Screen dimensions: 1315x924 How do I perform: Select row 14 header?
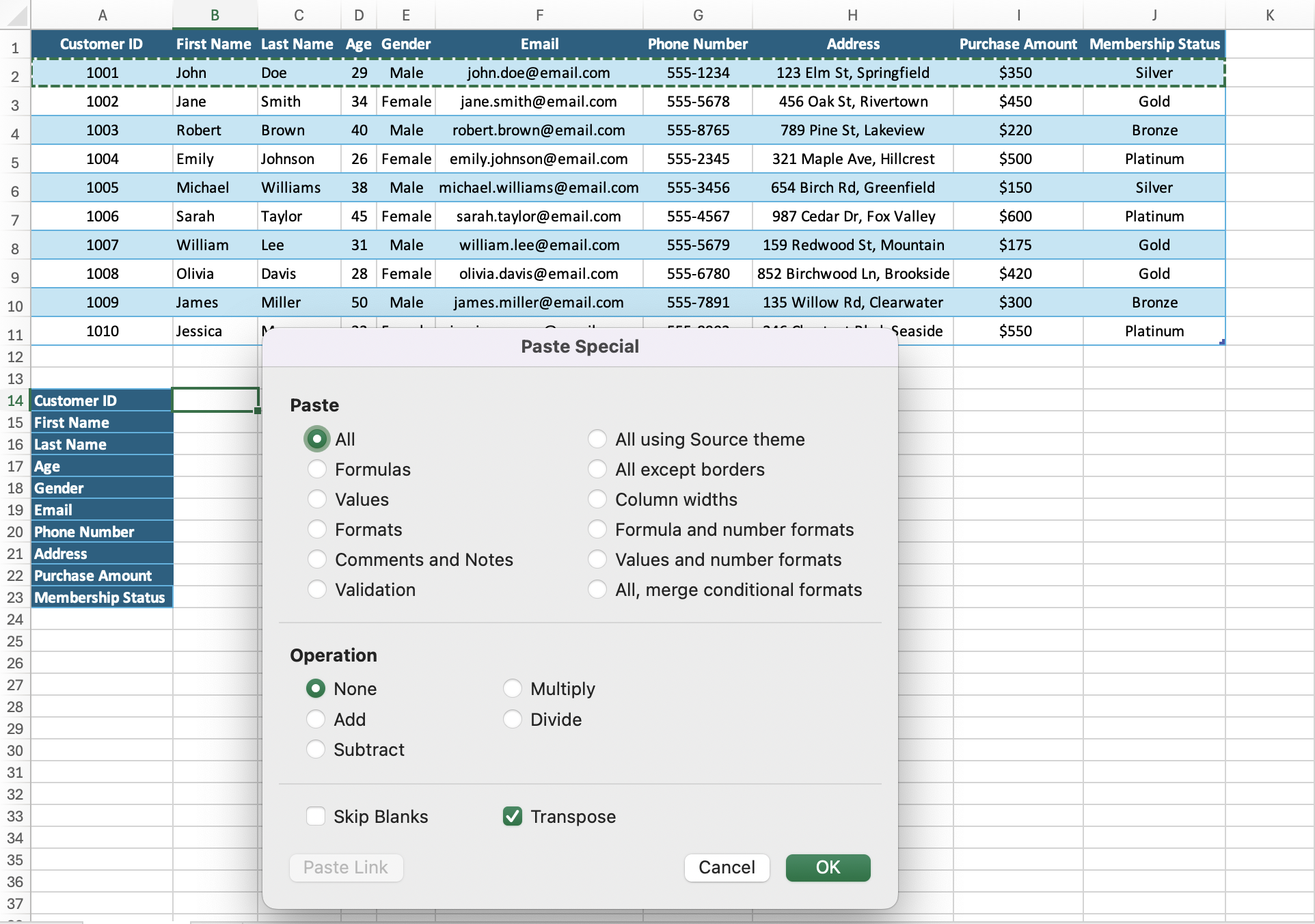[15, 400]
